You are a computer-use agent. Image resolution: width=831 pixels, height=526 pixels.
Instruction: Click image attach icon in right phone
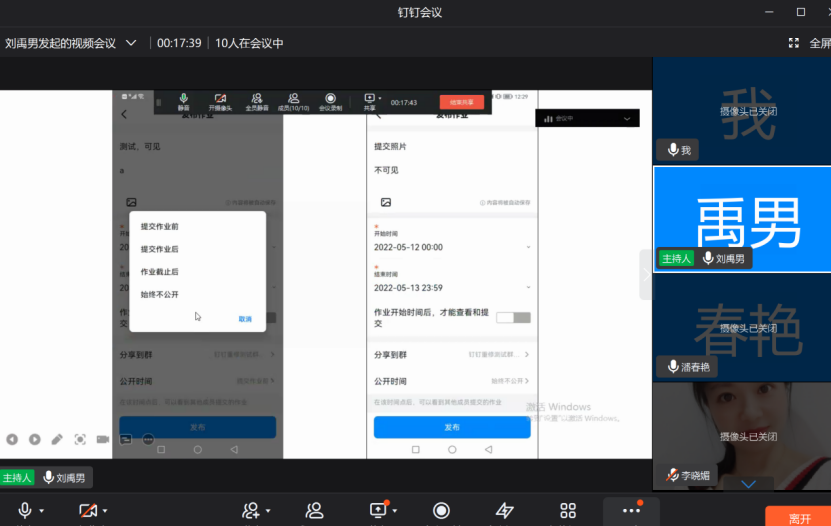pyautogui.click(x=386, y=202)
